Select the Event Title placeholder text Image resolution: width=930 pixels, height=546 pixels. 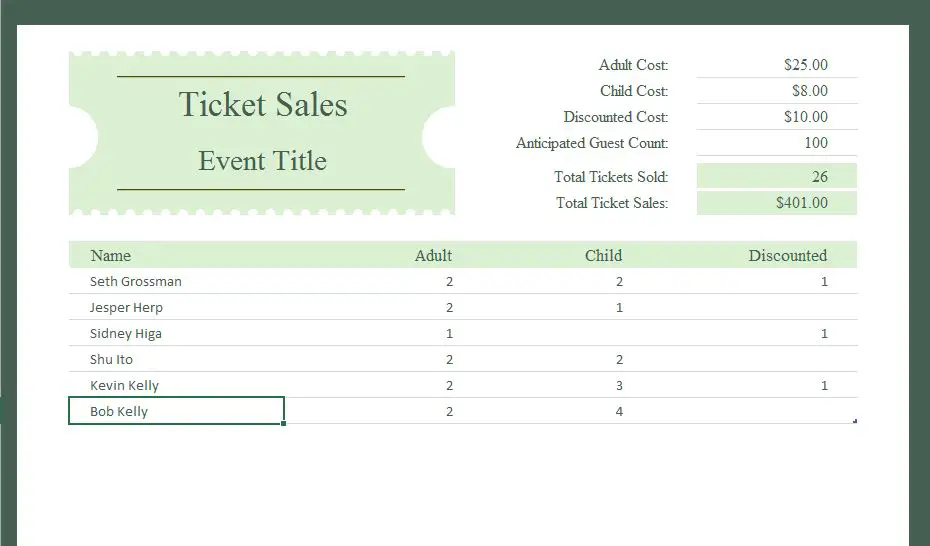coord(262,161)
